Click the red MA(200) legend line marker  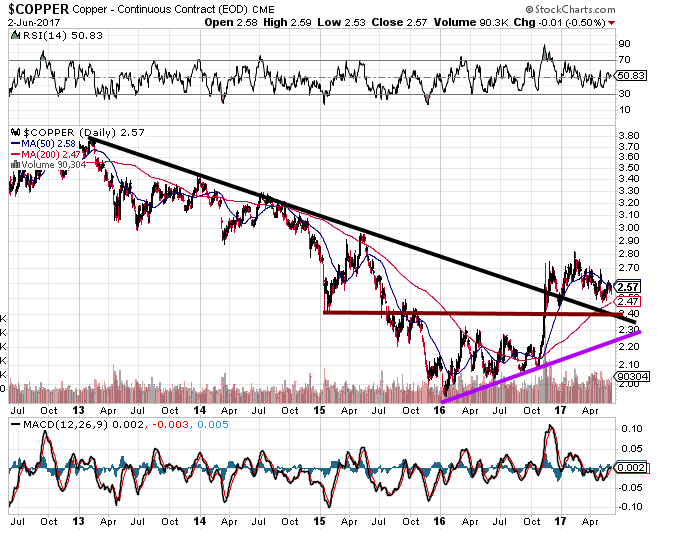click(x=13, y=154)
